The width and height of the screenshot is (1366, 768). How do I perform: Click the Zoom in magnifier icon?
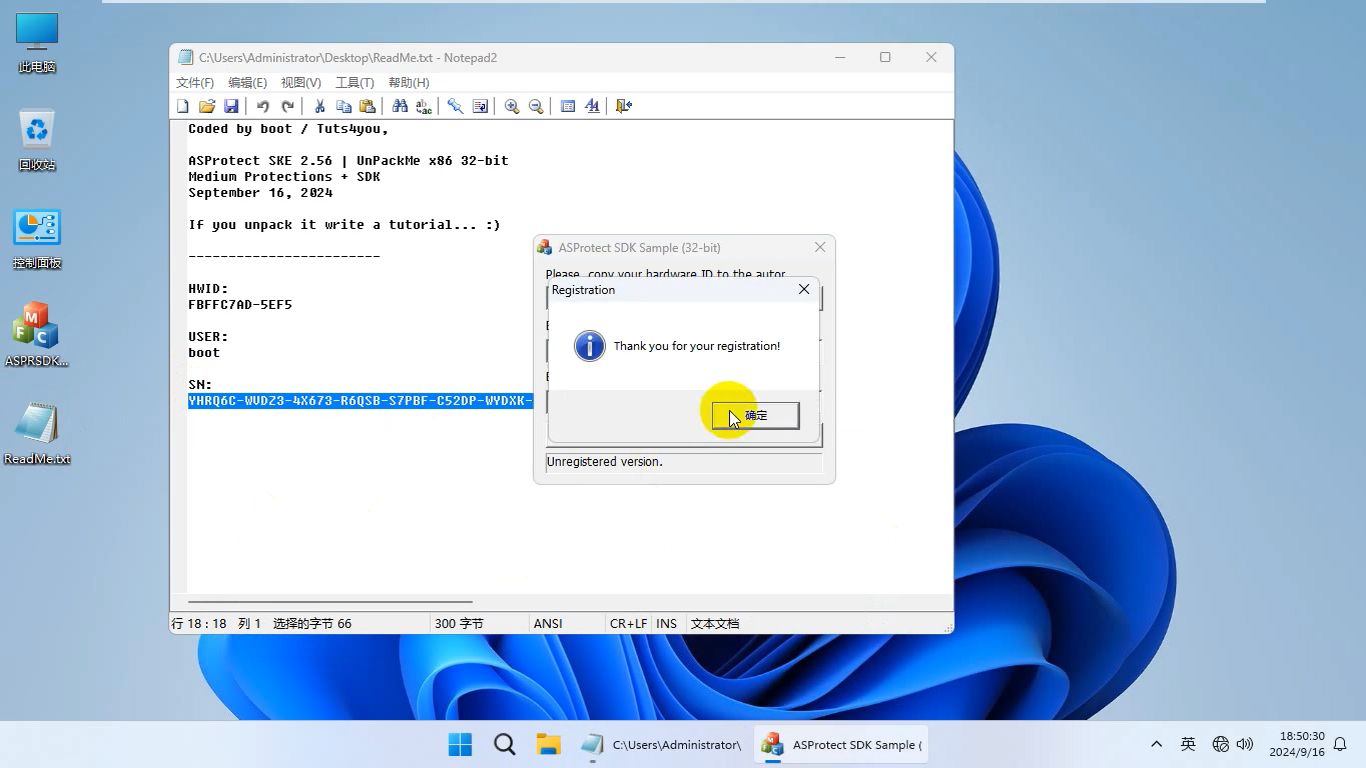512,106
